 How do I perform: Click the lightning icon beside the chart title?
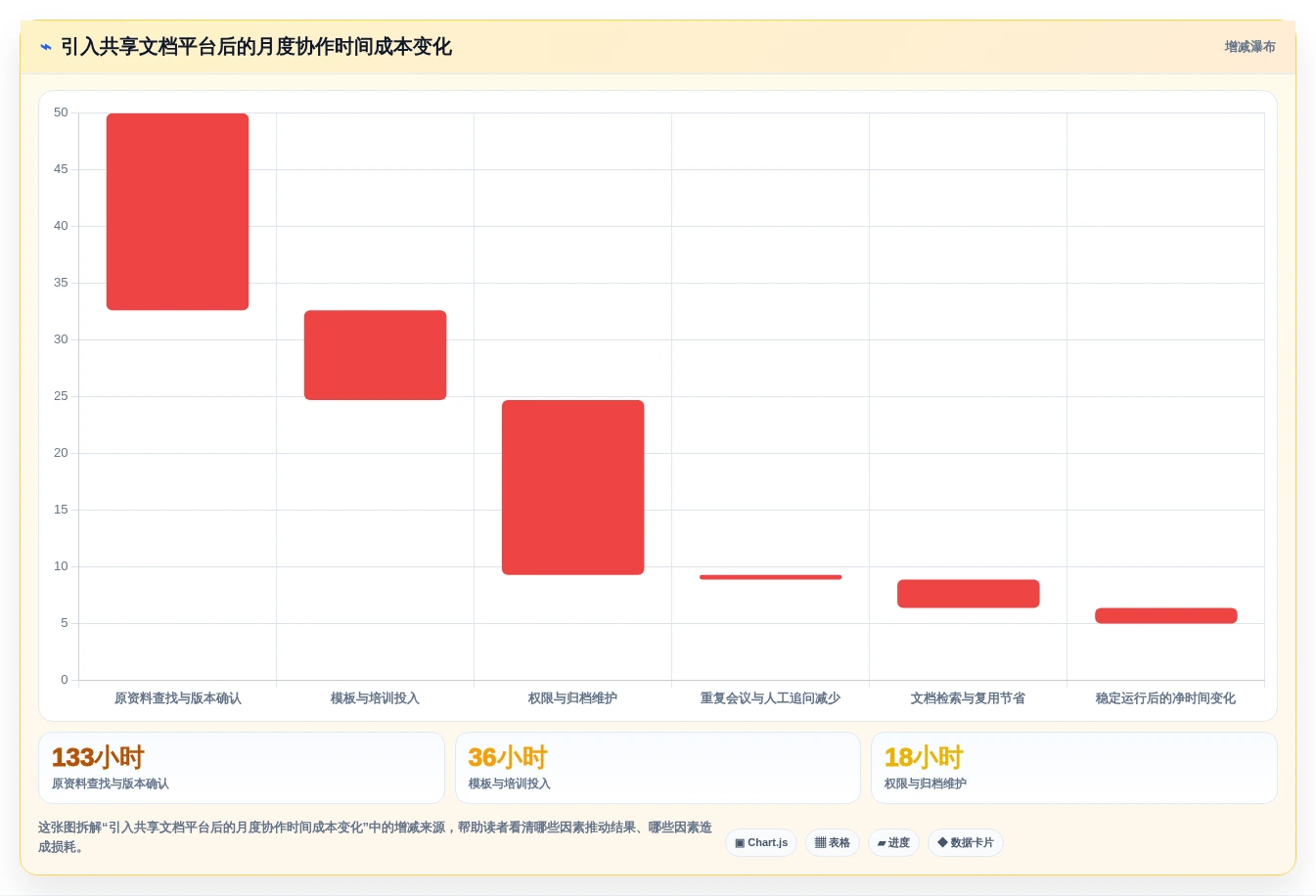[46, 47]
